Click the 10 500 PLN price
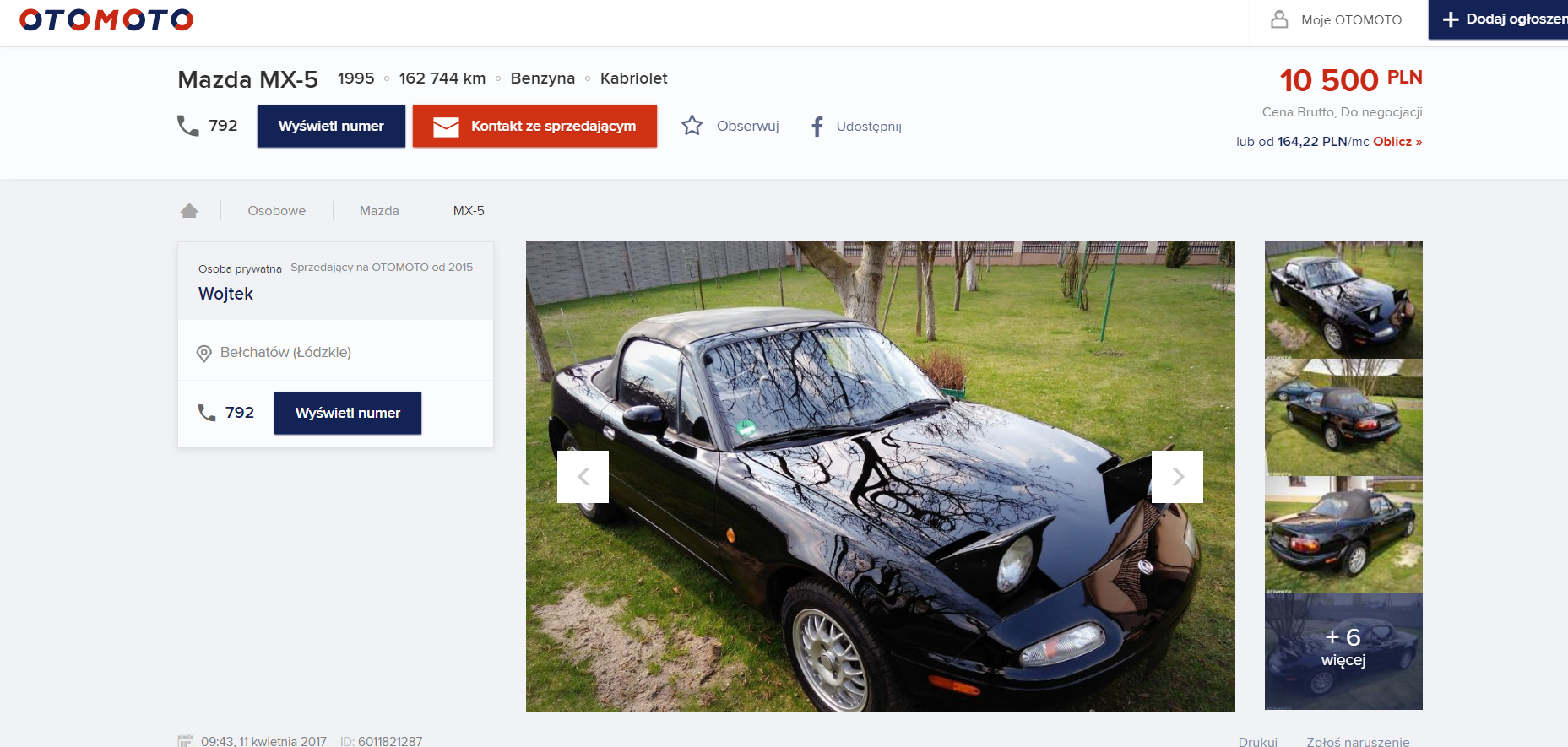Viewport: 1568px width, 747px height. [x=1351, y=80]
